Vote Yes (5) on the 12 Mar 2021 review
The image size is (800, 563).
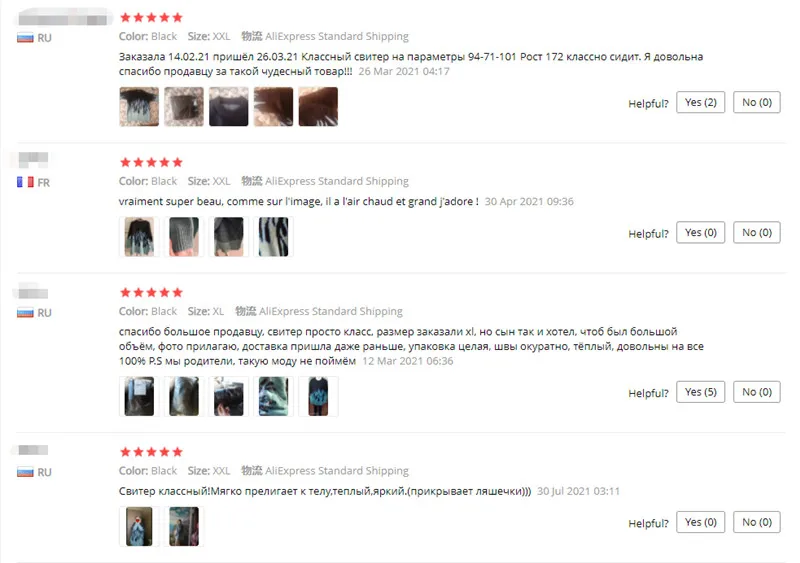pyautogui.click(x=700, y=392)
